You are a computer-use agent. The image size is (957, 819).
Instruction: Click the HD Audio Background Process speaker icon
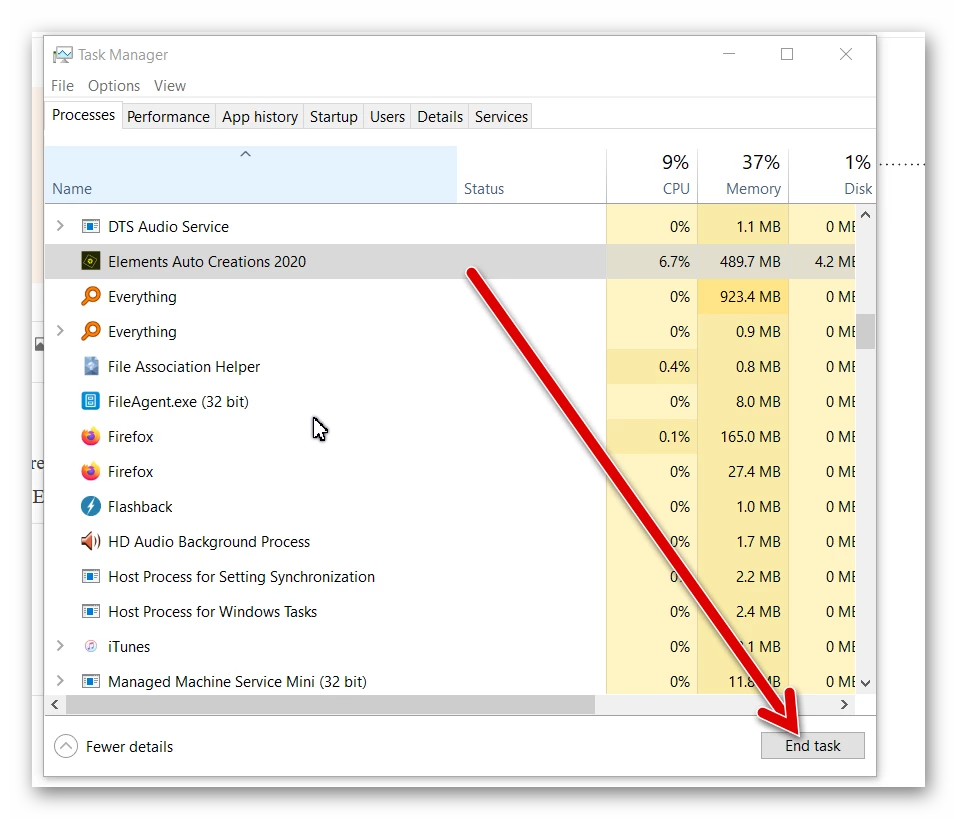pos(91,541)
